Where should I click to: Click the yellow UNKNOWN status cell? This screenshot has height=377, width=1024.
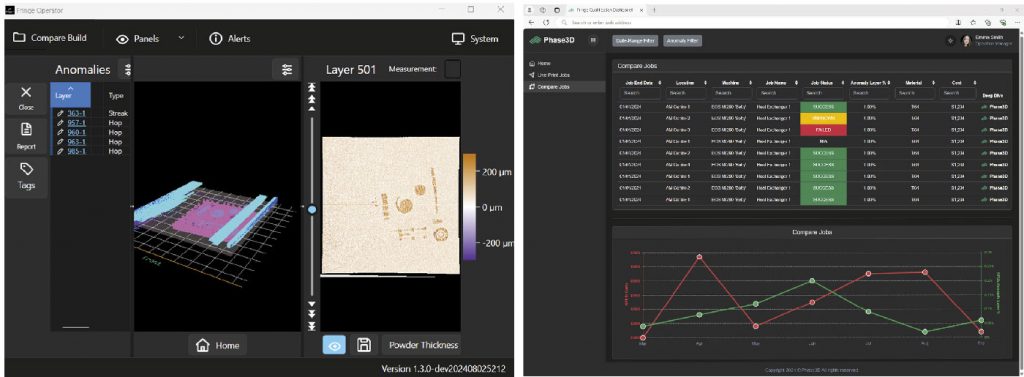pyautogui.click(x=823, y=118)
